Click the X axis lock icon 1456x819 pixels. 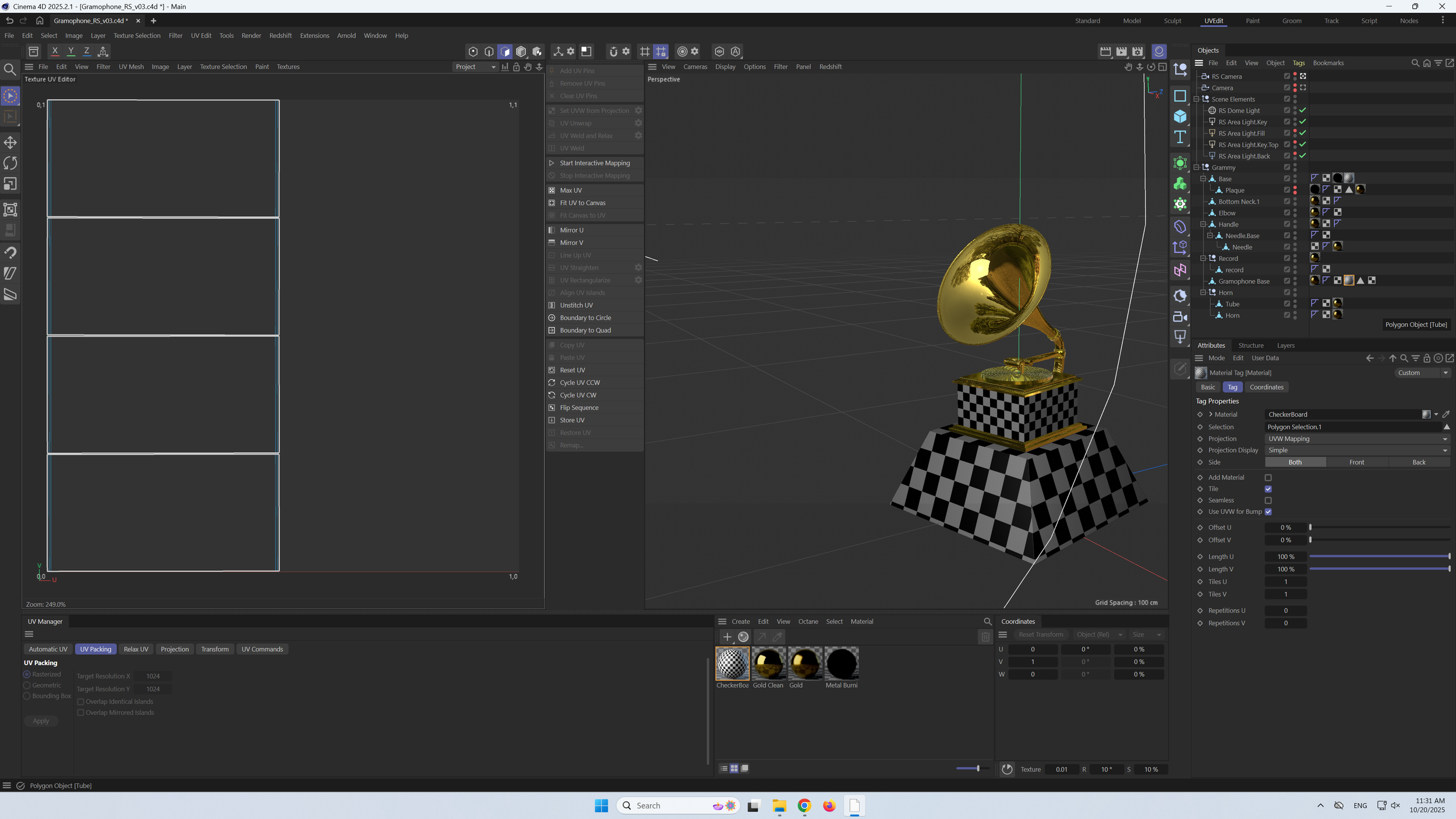click(x=55, y=51)
